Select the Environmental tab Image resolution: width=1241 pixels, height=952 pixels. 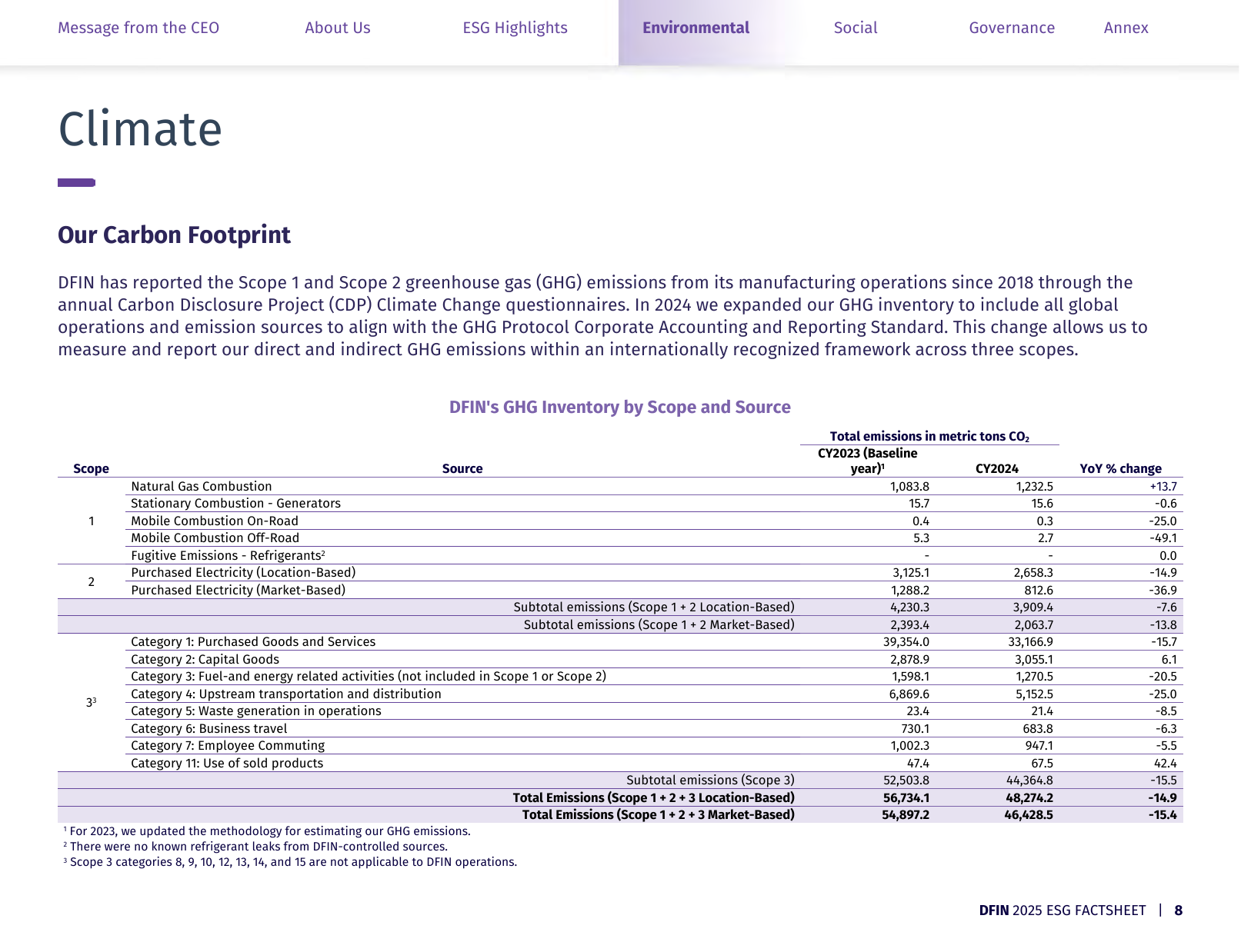[x=696, y=28]
